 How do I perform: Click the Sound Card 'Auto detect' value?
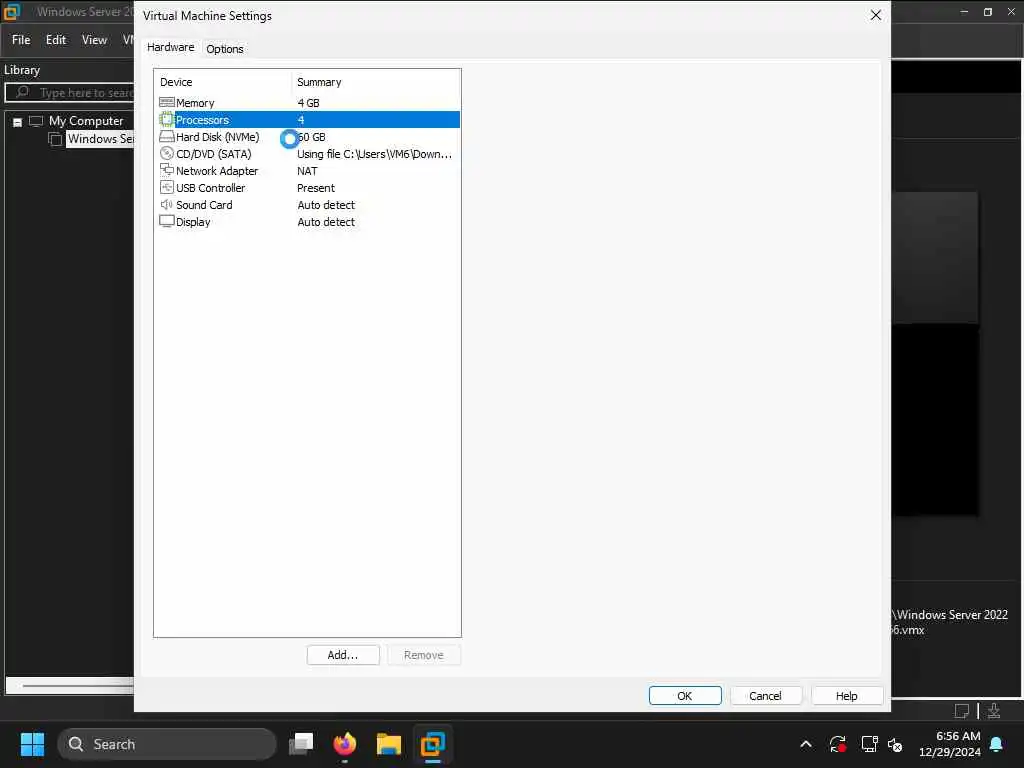coord(326,204)
